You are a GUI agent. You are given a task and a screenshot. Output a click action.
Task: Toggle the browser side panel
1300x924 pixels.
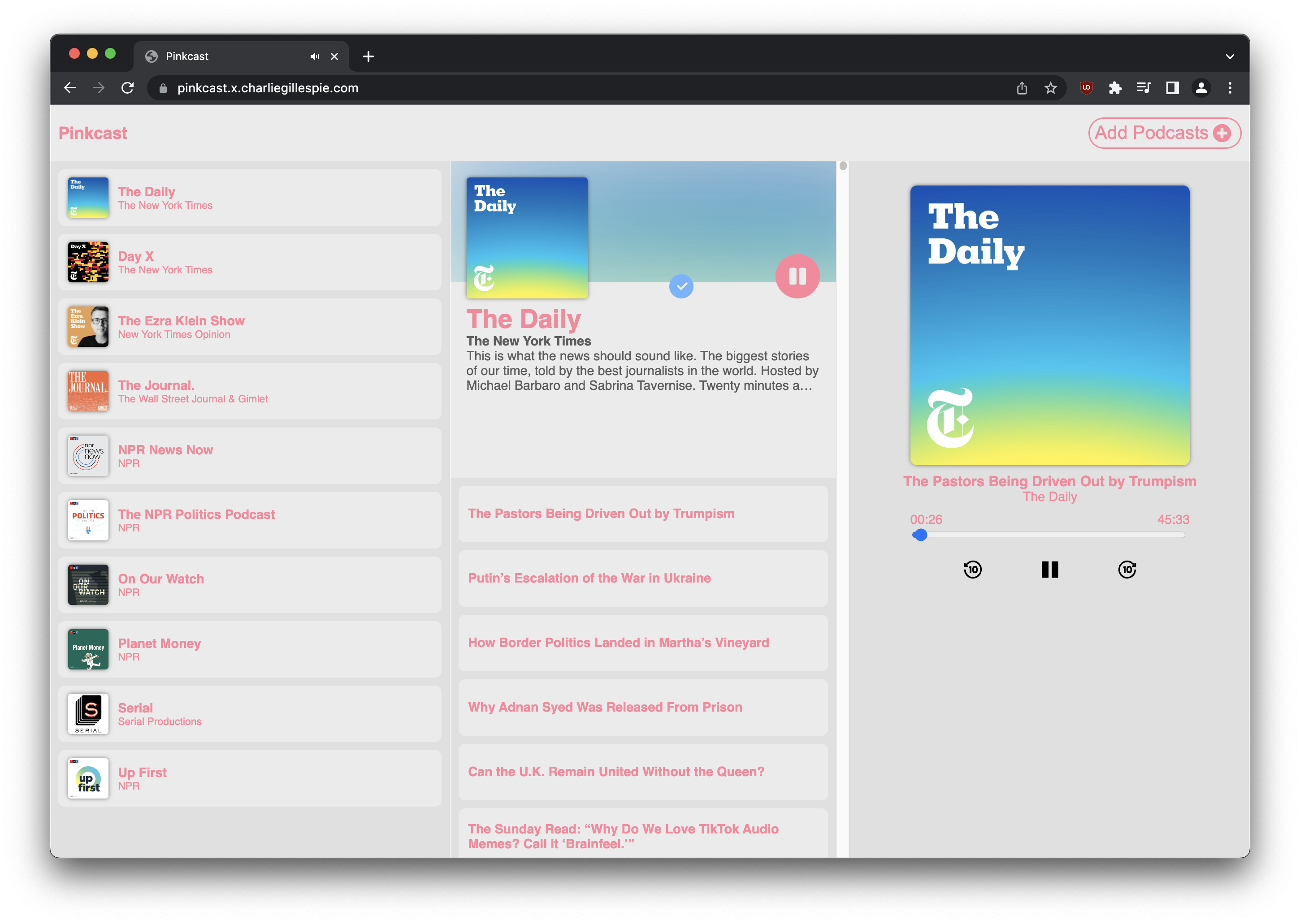(1172, 88)
